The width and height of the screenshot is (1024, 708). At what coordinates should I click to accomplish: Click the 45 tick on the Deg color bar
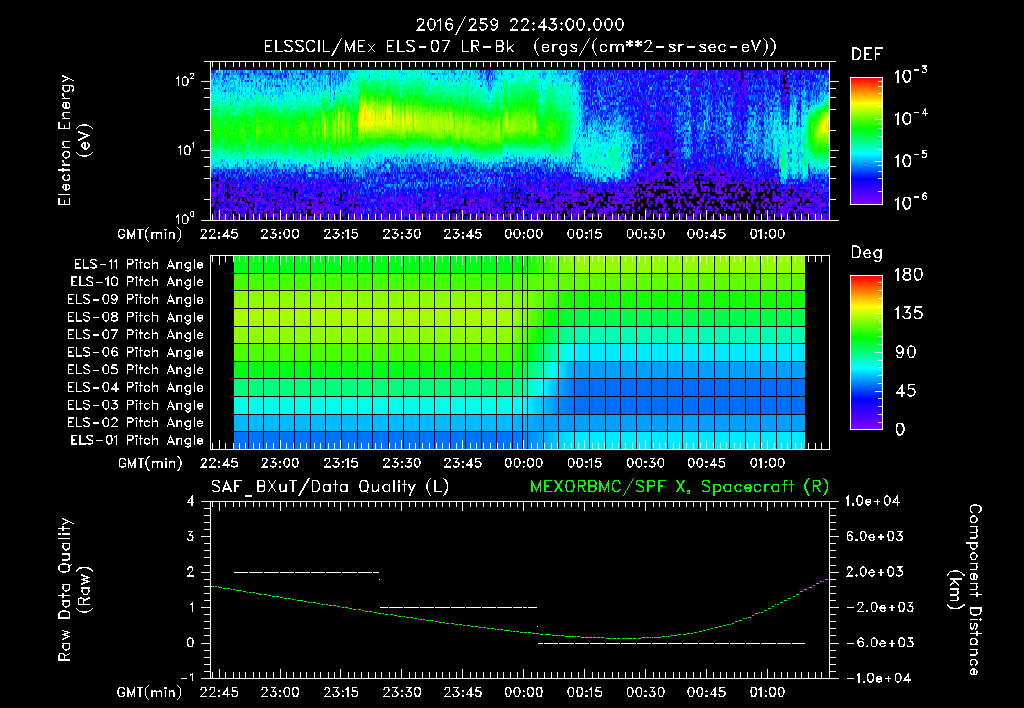906,391
